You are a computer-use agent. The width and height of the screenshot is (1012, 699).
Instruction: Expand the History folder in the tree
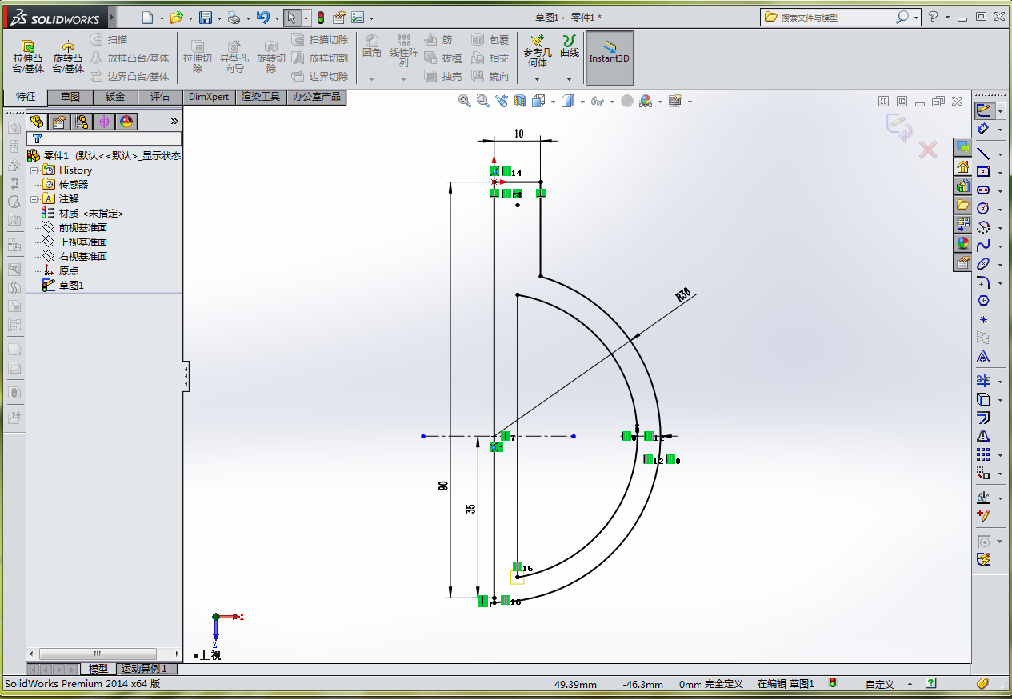tap(34, 170)
